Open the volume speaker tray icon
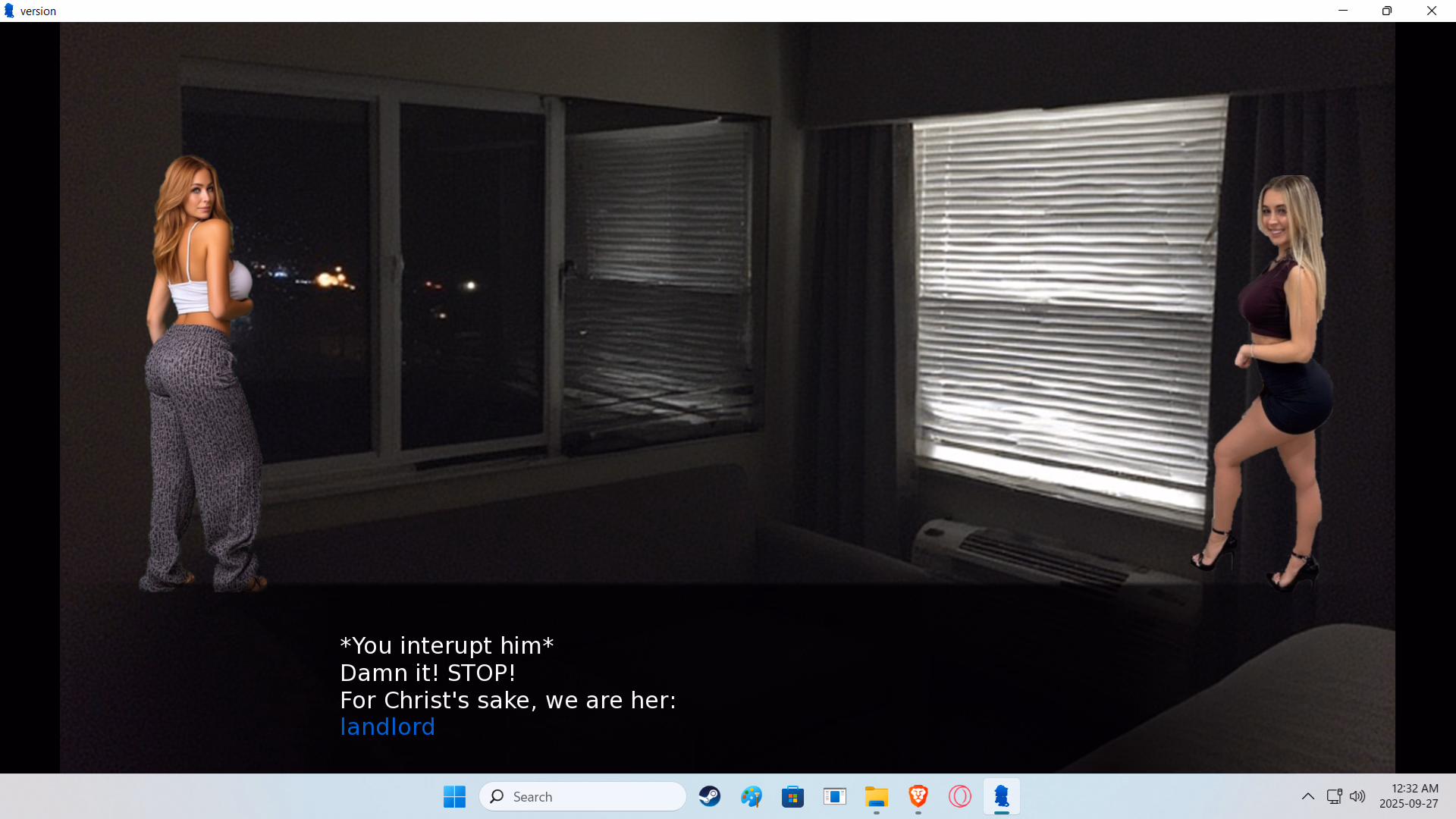 [1357, 796]
